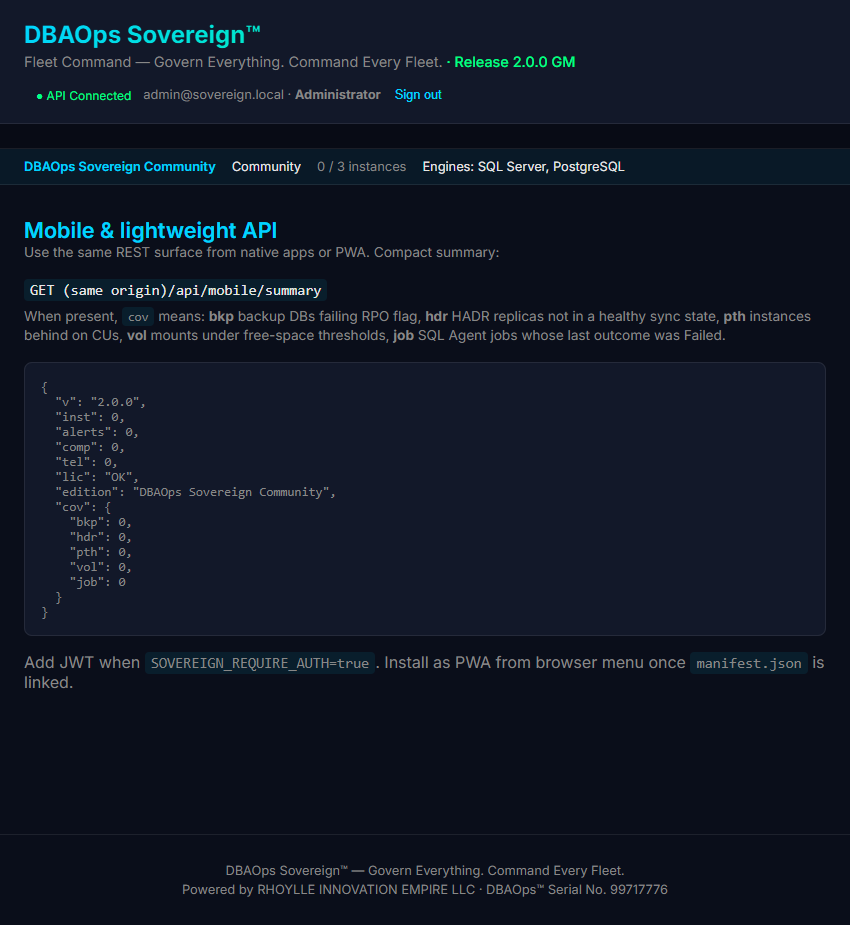The width and height of the screenshot is (850, 925).
Task: Click the admin@sovereign.local account text
Action: click(x=214, y=94)
